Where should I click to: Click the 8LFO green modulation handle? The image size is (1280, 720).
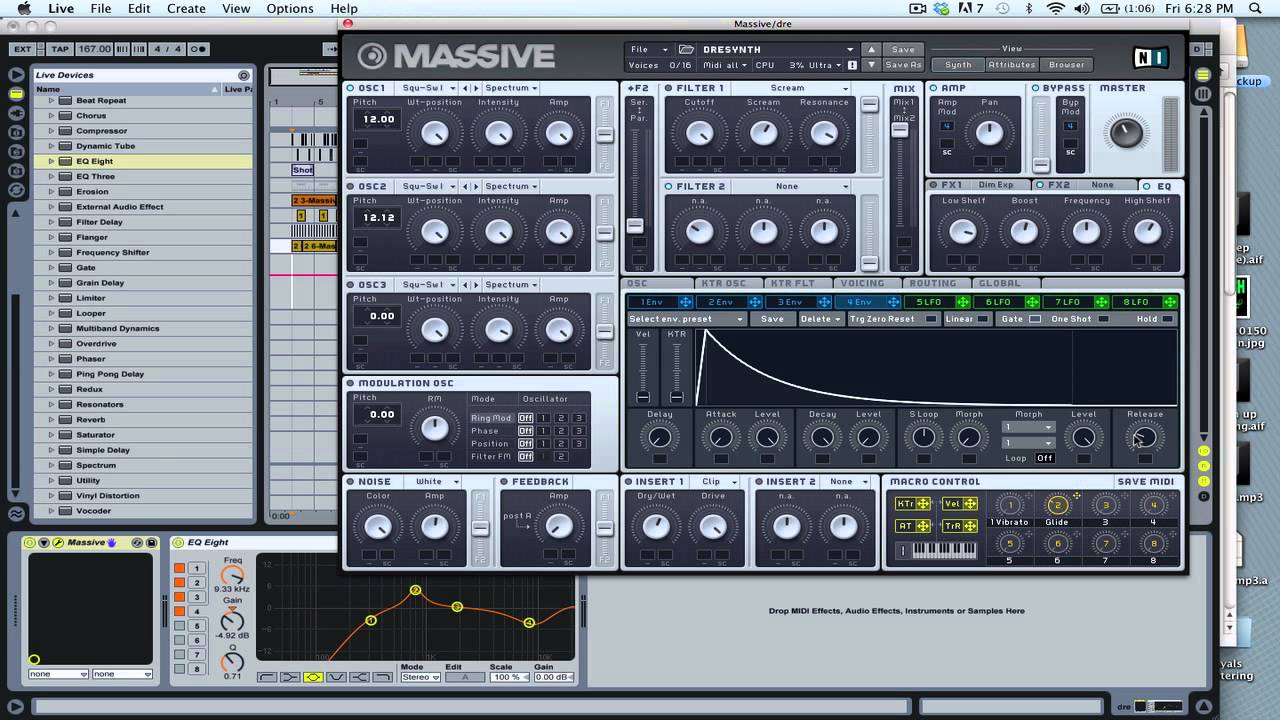coord(1169,302)
